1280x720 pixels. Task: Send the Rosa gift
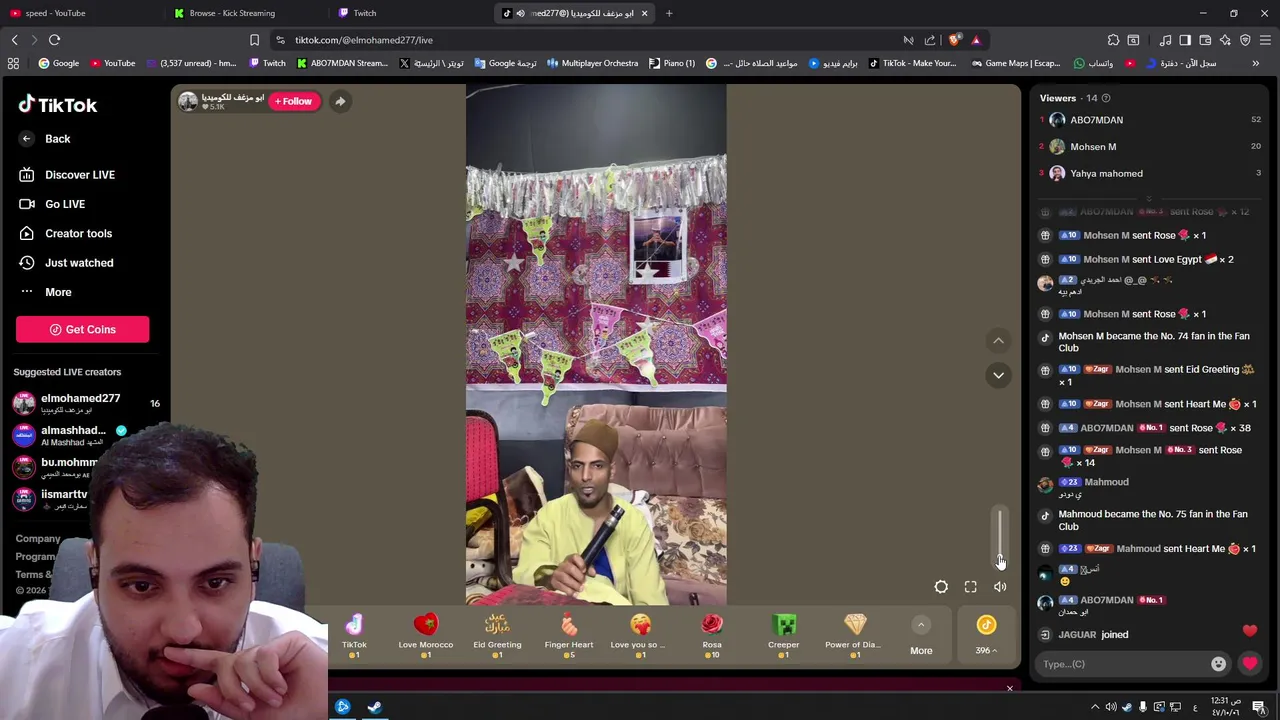pyautogui.click(x=712, y=636)
